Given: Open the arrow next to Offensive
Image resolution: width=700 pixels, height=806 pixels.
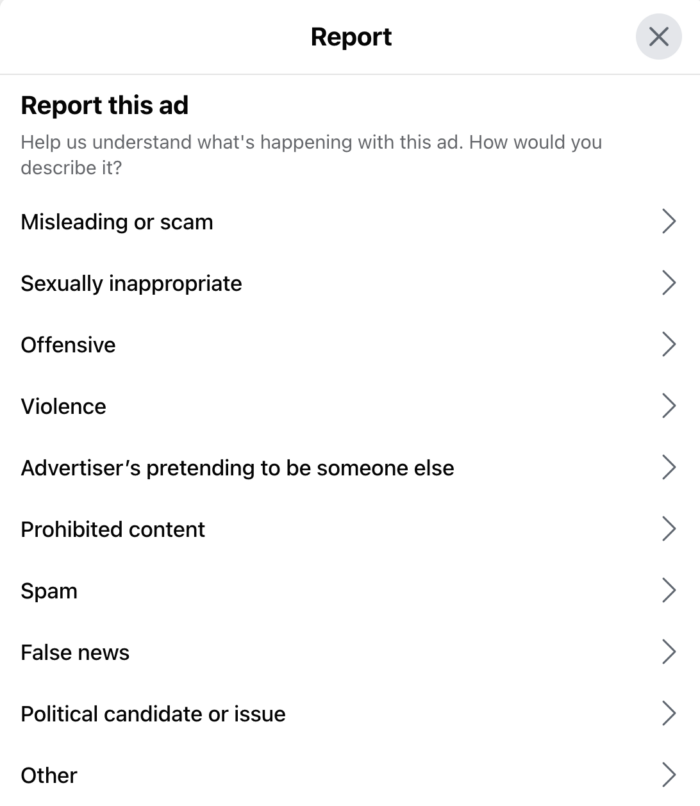Looking at the screenshot, I should [669, 345].
